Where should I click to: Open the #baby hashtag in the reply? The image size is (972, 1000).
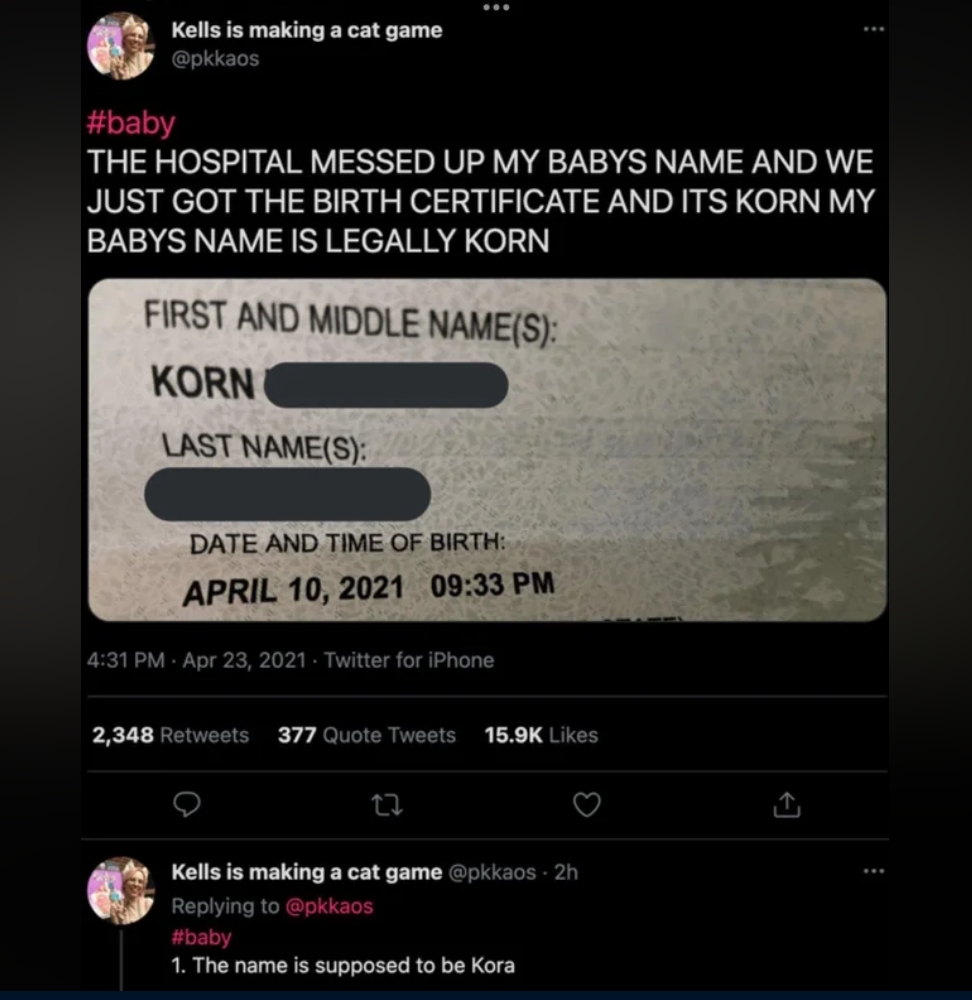click(201, 937)
